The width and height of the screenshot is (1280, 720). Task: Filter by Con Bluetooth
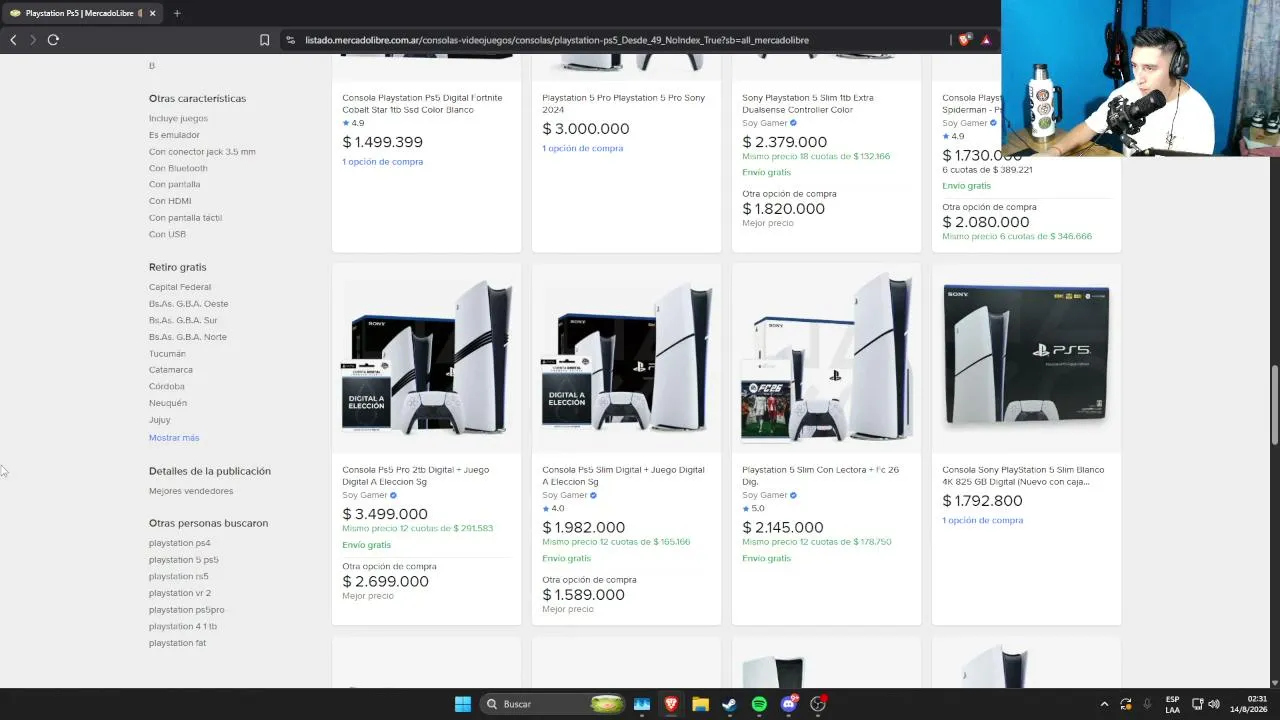178,168
